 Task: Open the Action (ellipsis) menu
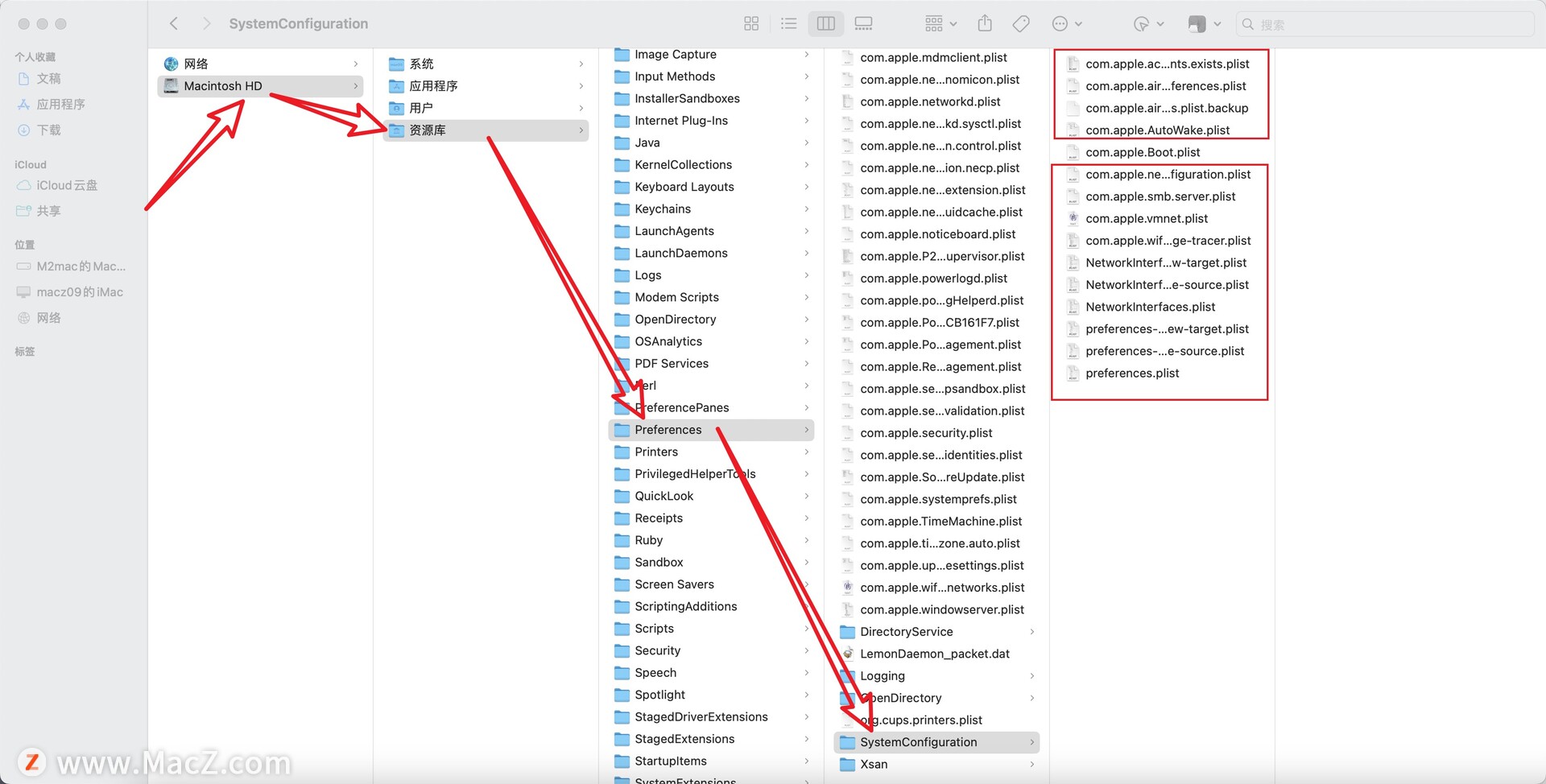click(1067, 24)
